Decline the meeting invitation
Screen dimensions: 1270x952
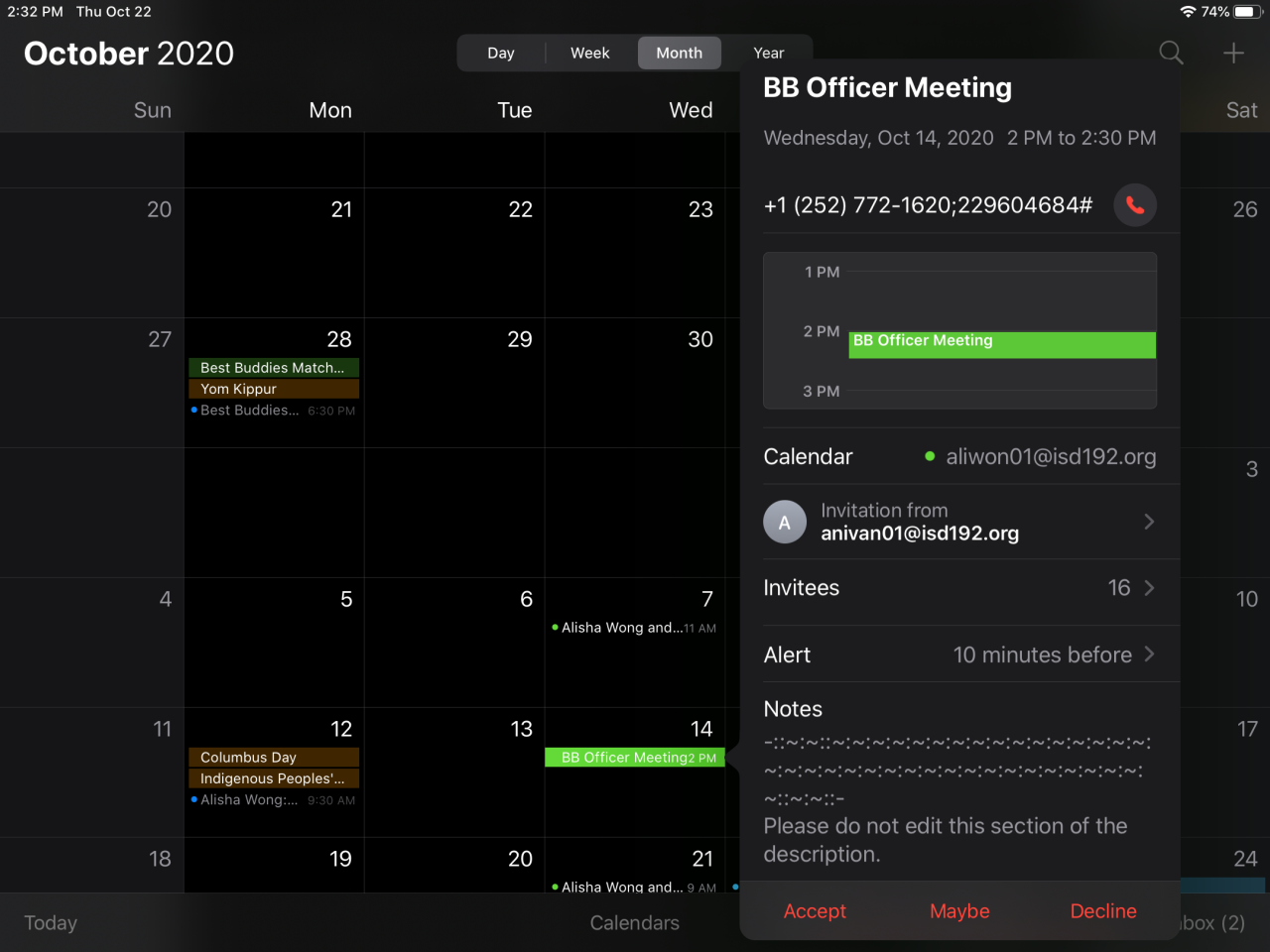(1103, 911)
